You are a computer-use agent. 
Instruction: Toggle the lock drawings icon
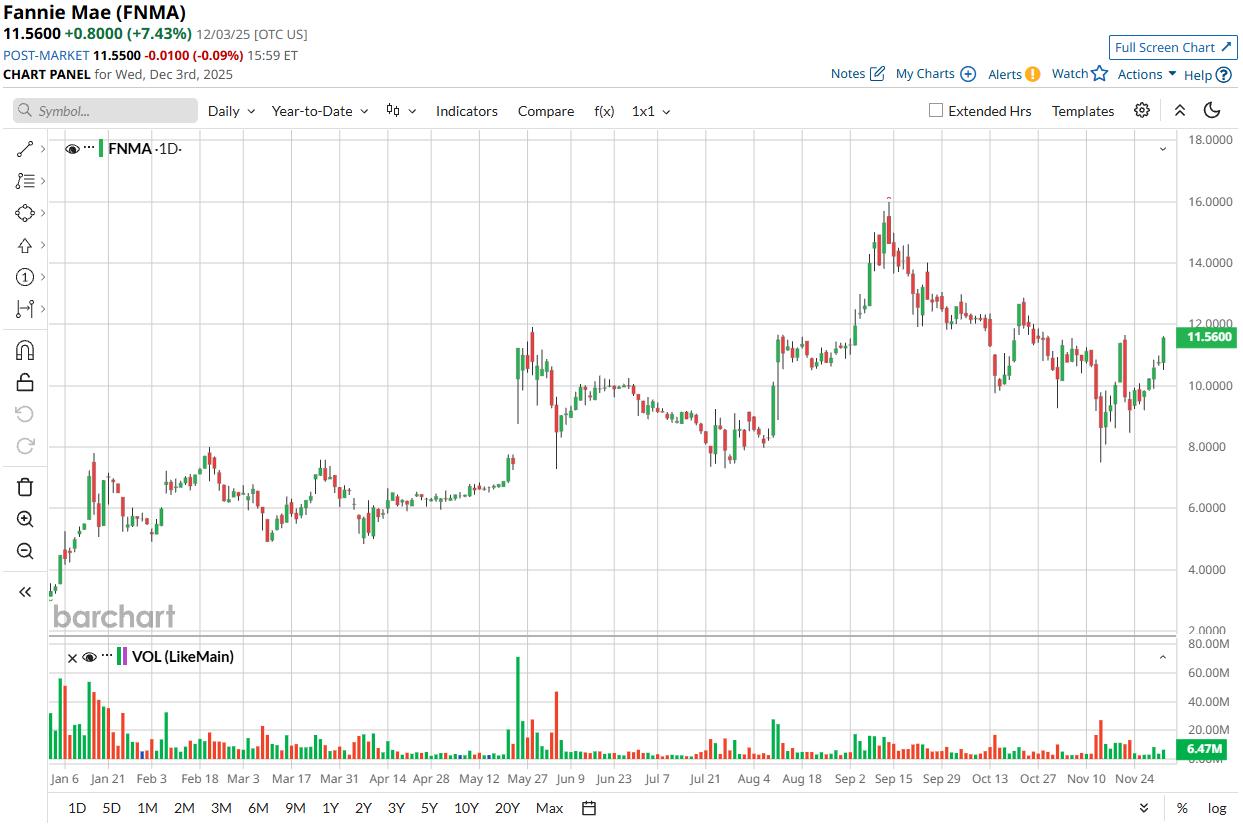tap(25, 382)
